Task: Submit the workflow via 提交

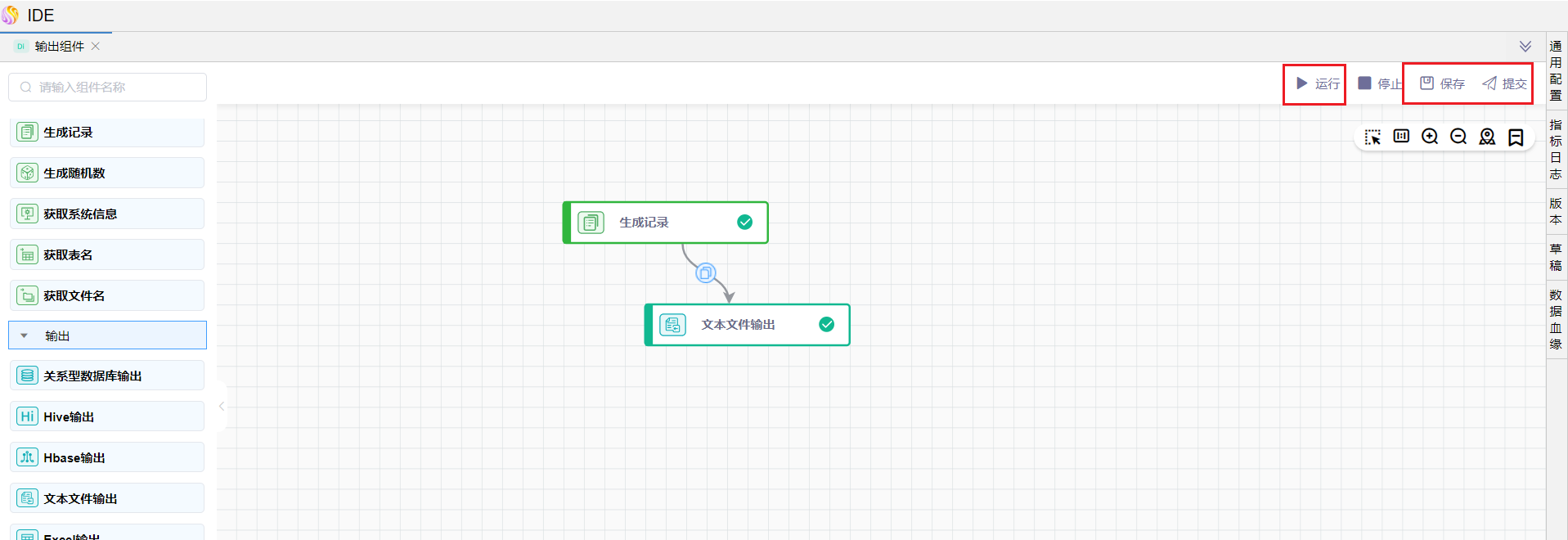Action: (1504, 83)
